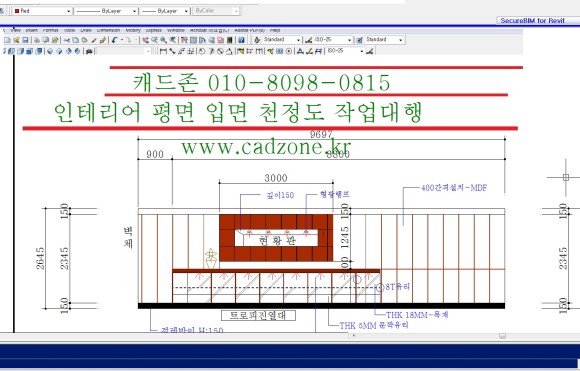
Task: Open the DesignCenter icon
Action: click(193, 40)
